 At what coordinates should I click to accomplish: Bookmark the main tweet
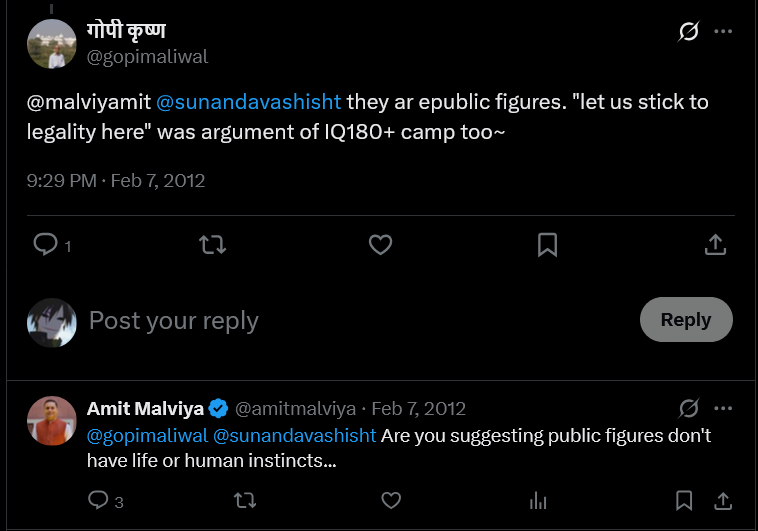547,245
